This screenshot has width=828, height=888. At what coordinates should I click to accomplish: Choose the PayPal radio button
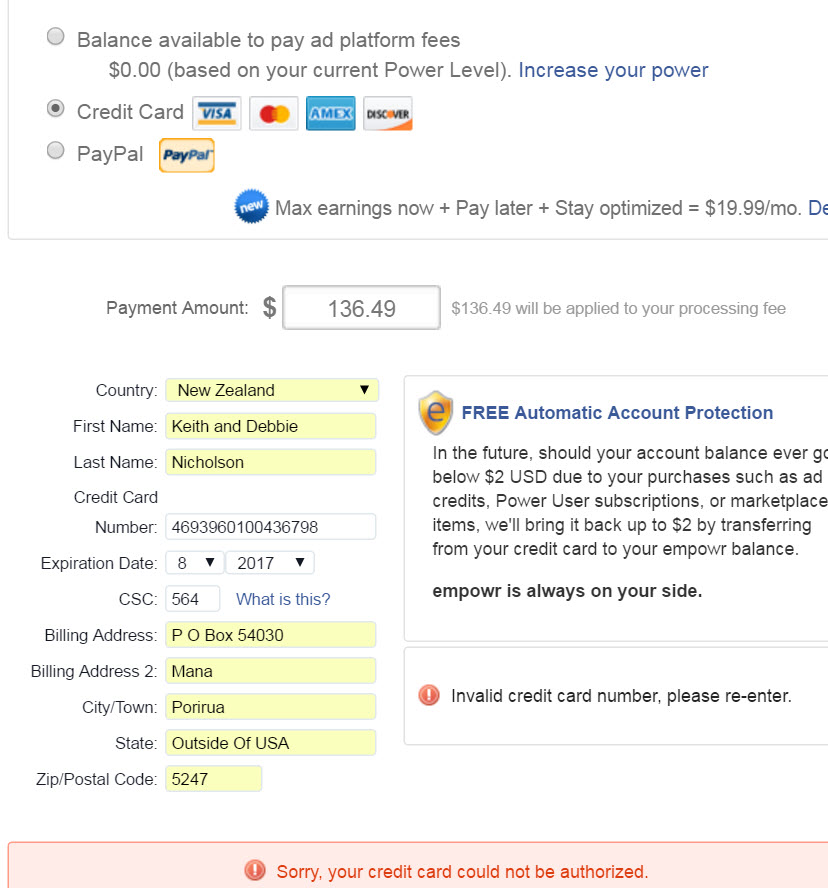(x=57, y=151)
